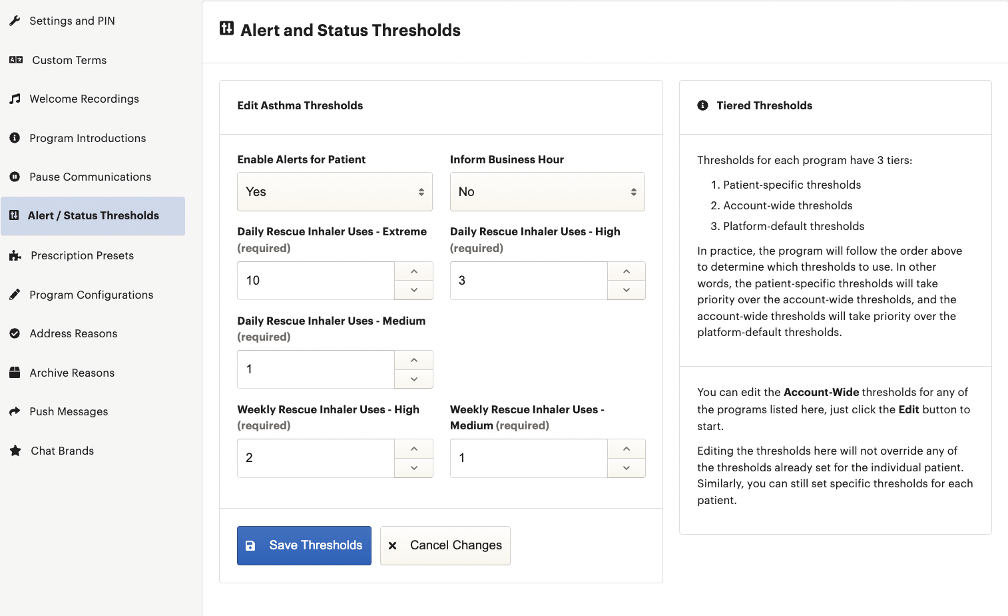Click the info icon next to Tiered Thresholds

(x=703, y=105)
